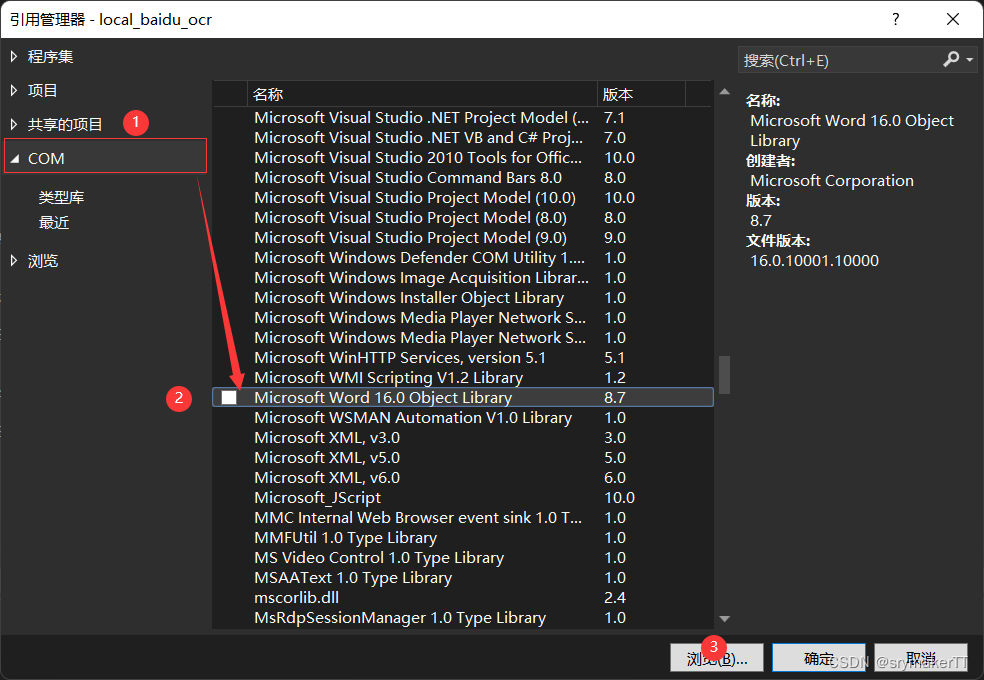Select Microsoft Visual Studio Project Model (10.0)

[x=463, y=198]
